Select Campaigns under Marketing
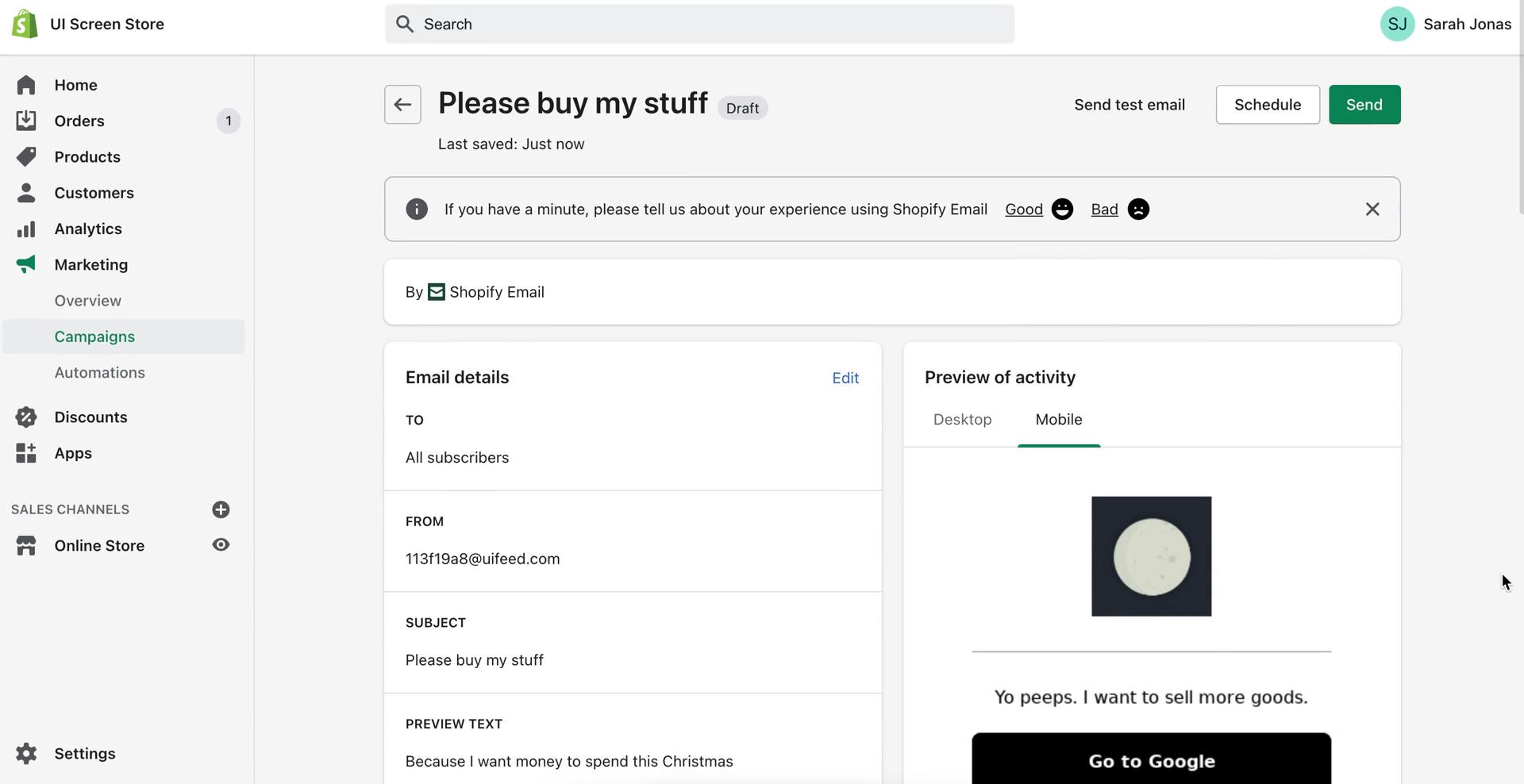The image size is (1524, 784). (124, 336)
